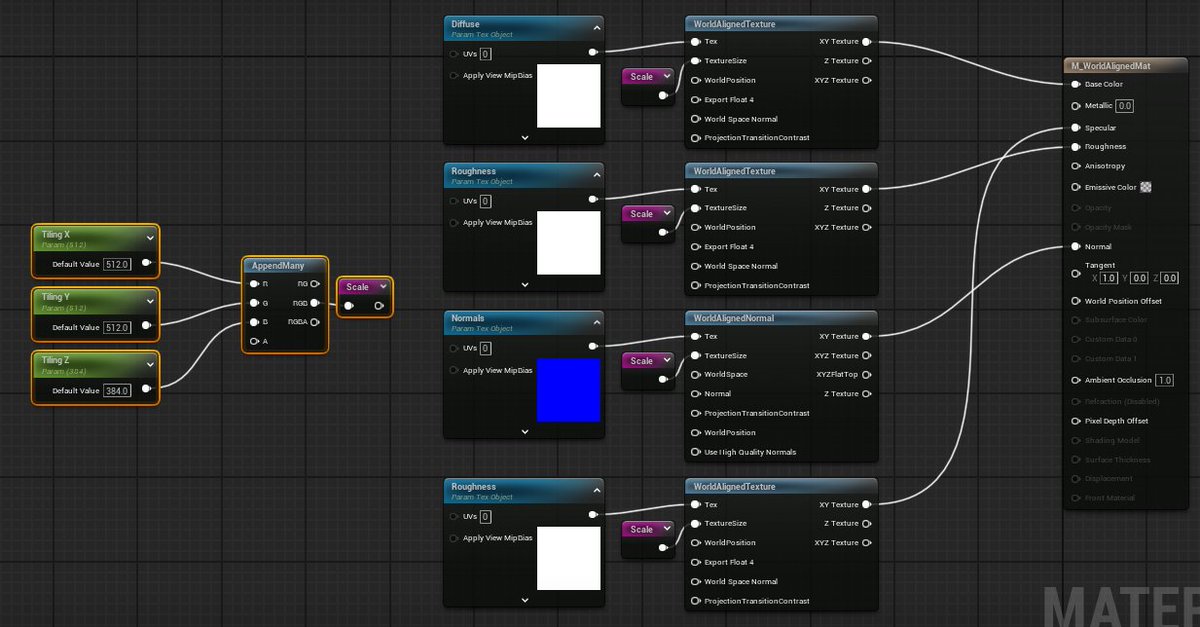The width and height of the screenshot is (1200, 627).
Task: Click the white Diffuse texture preview
Action: (x=569, y=96)
